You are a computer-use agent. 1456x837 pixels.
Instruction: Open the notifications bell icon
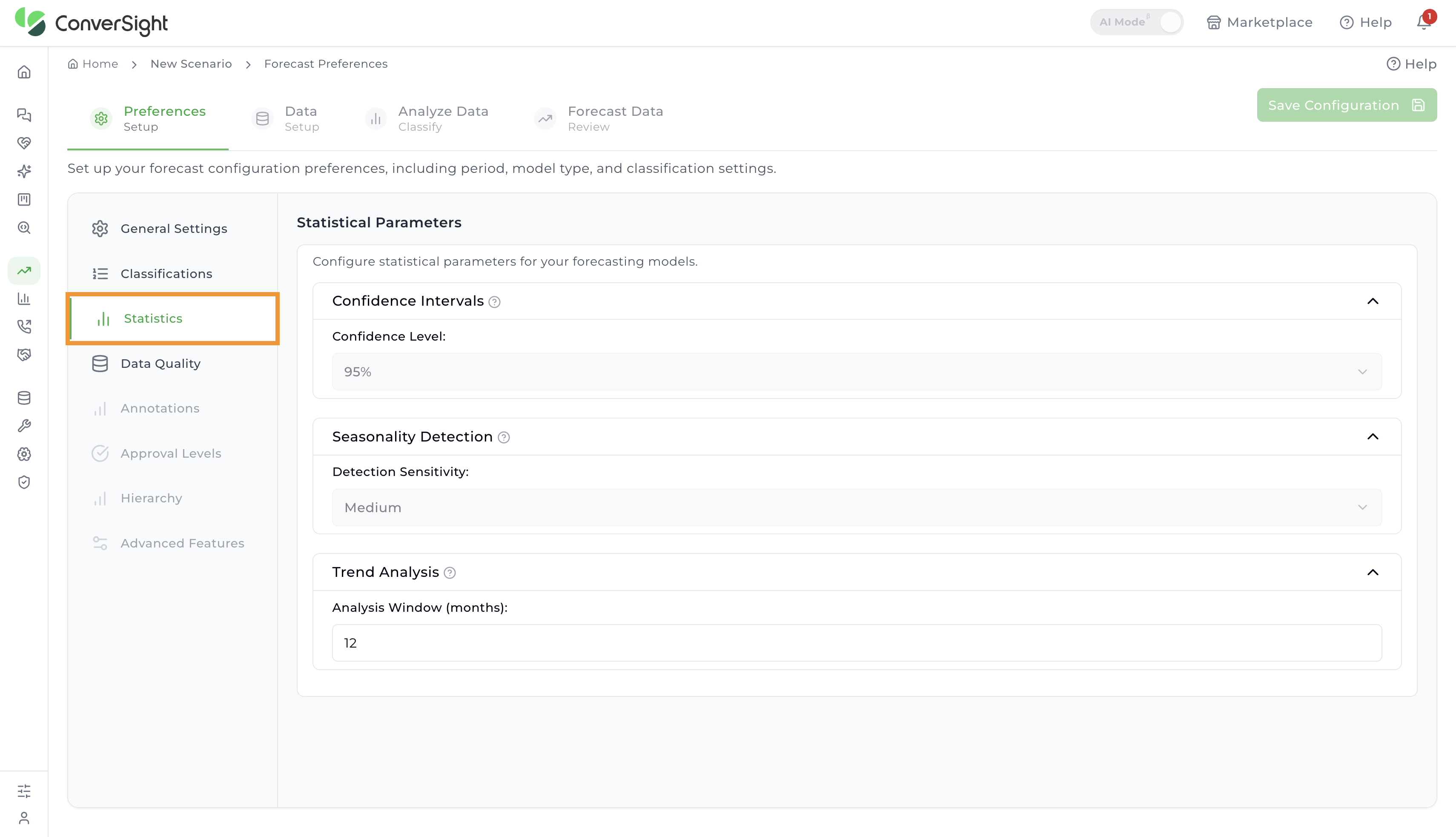click(x=1423, y=23)
